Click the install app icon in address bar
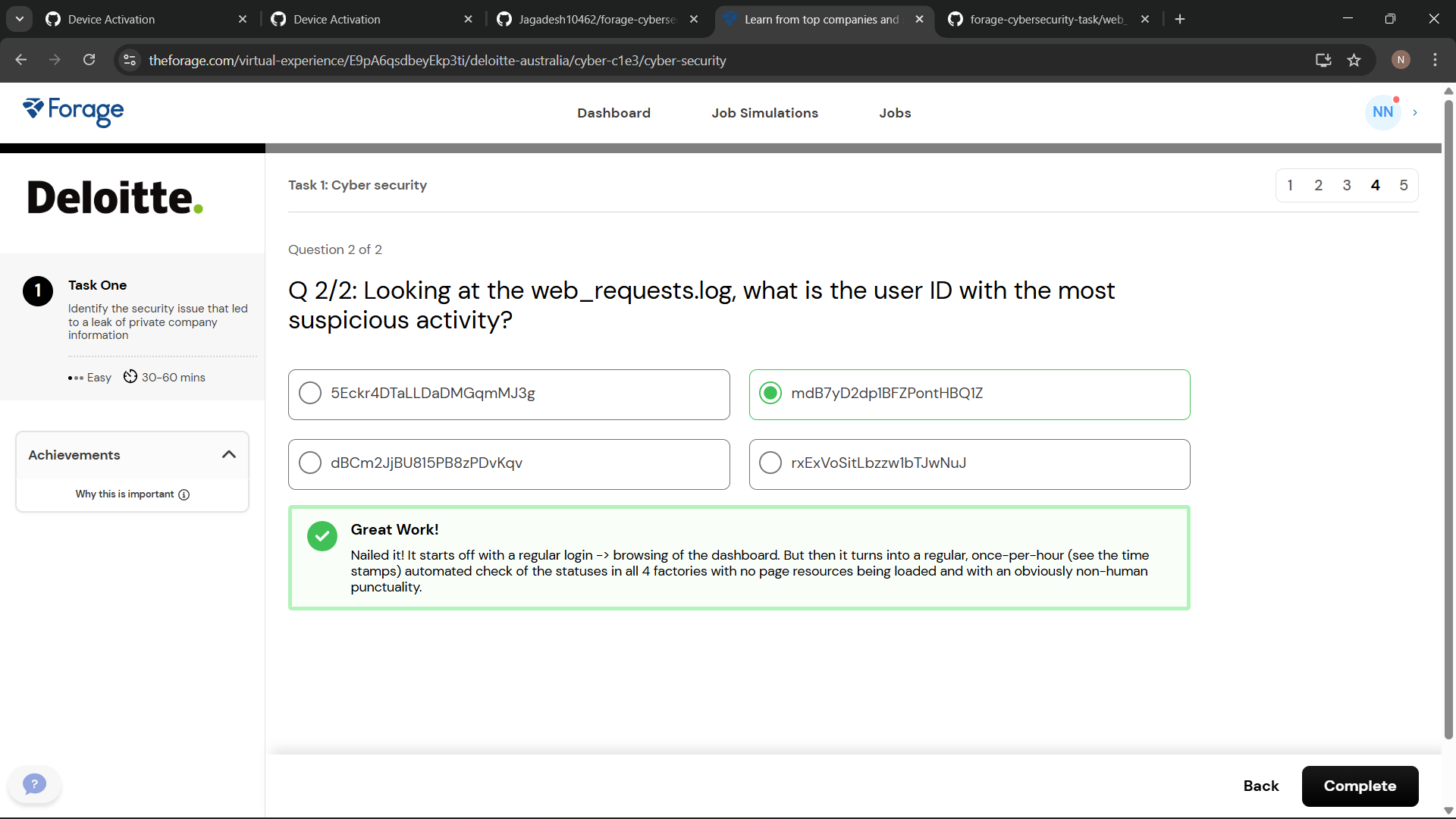 coord(1323,61)
